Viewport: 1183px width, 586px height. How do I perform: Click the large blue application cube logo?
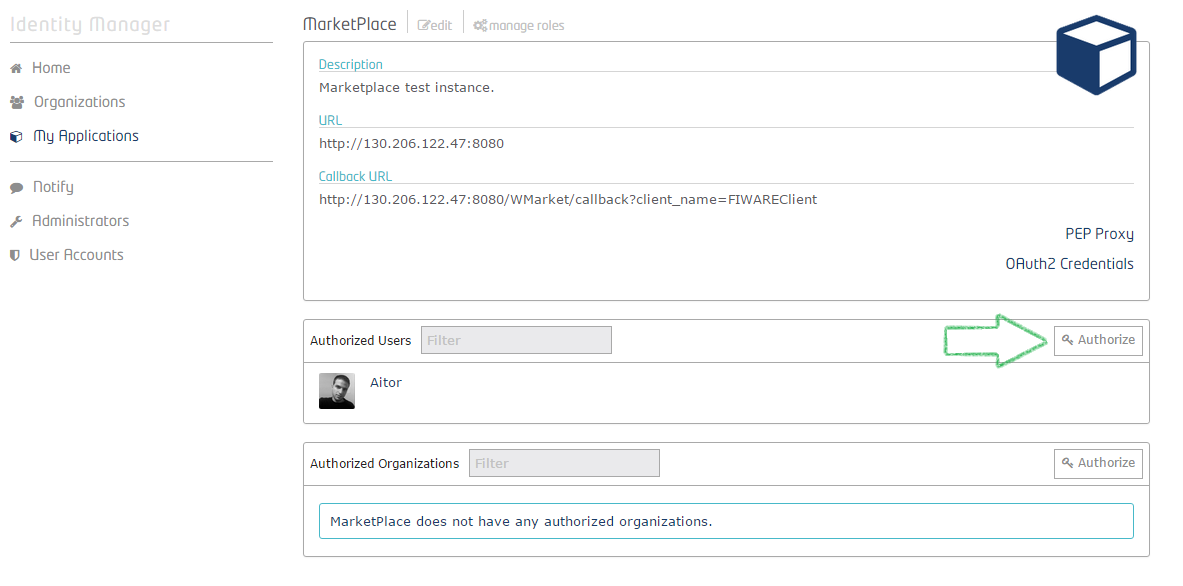coord(1095,55)
